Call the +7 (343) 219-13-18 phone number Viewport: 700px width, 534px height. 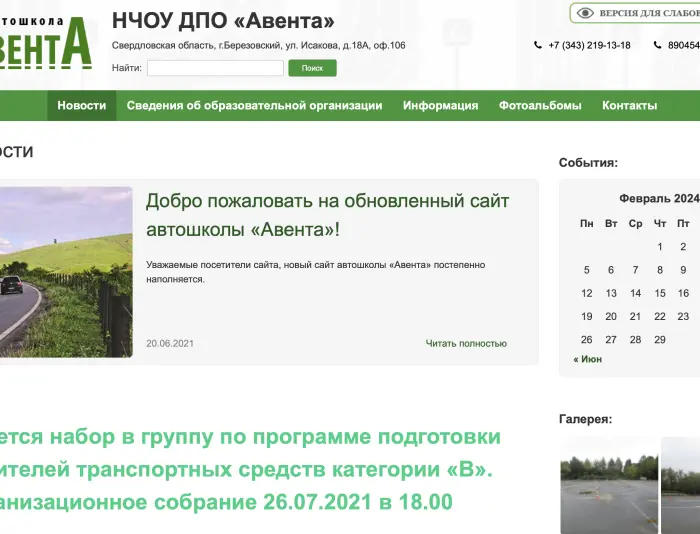(x=589, y=45)
